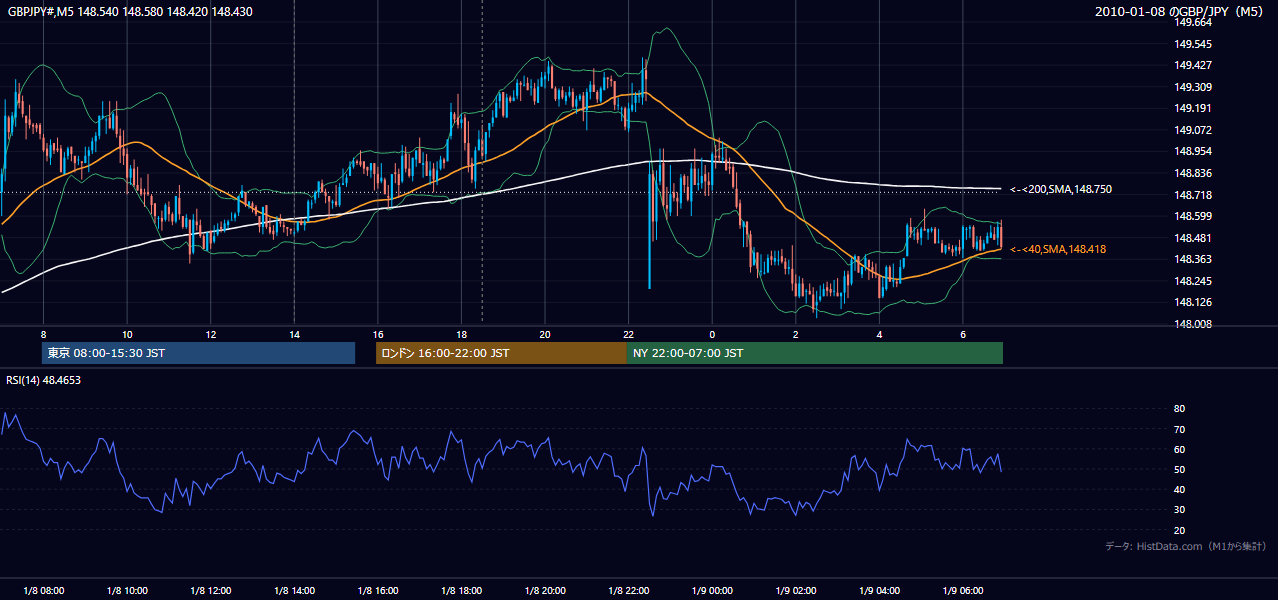1278x600 pixels.
Task: Click hour tick 22 under price chart
Action: (628, 334)
